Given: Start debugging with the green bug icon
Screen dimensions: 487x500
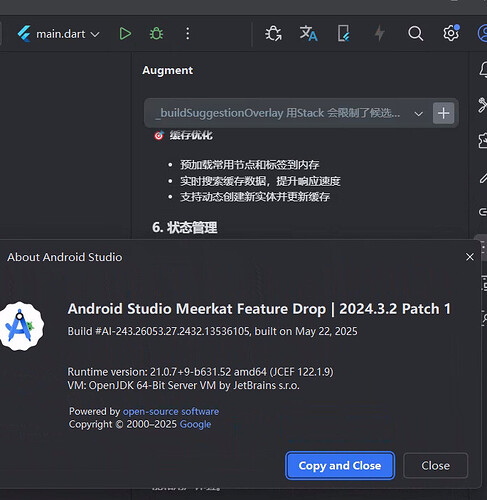Looking at the screenshot, I should tap(156, 34).
